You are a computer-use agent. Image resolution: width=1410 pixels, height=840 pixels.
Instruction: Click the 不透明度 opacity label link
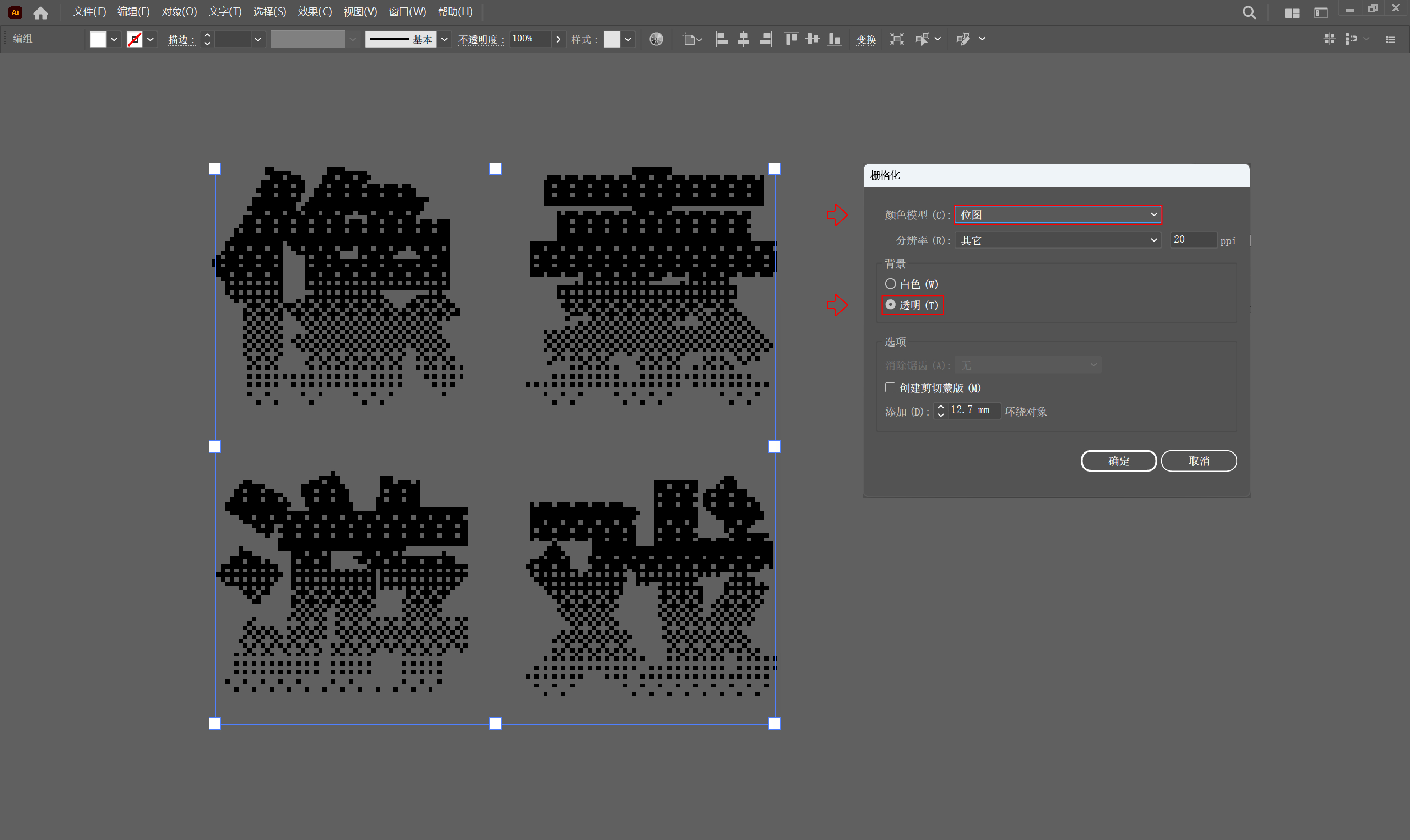point(481,40)
